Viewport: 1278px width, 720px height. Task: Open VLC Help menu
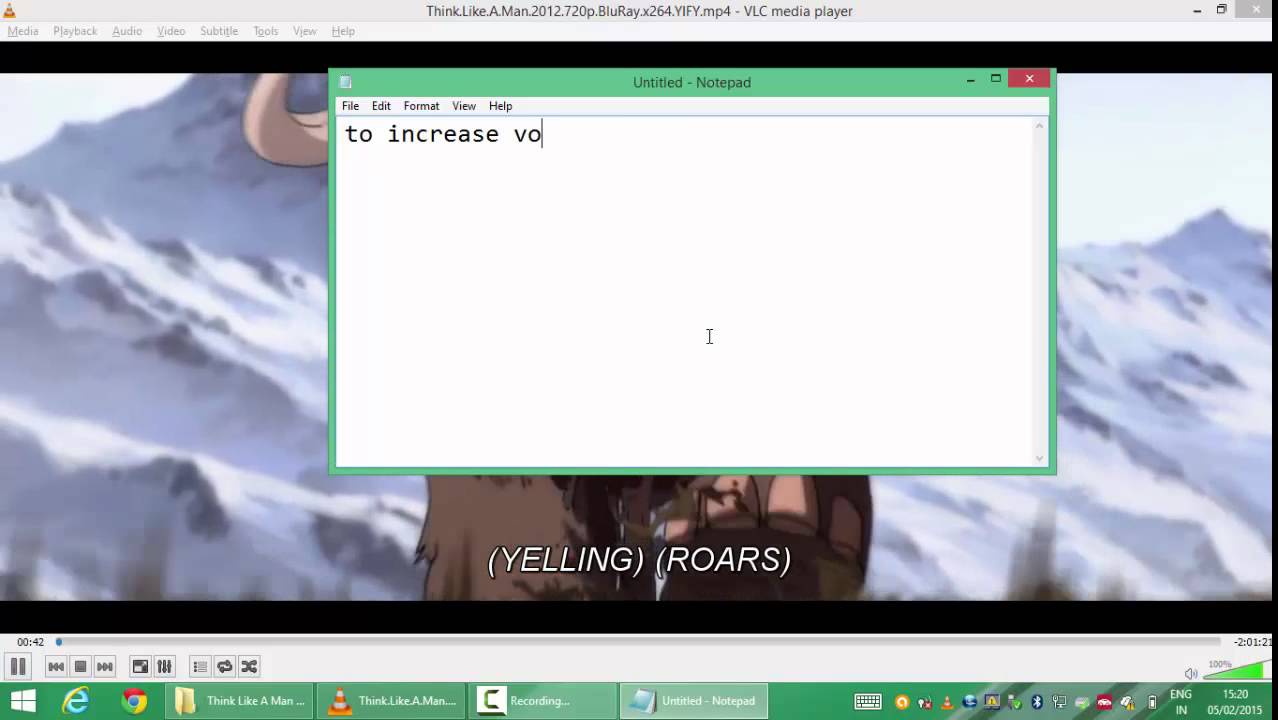(343, 31)
